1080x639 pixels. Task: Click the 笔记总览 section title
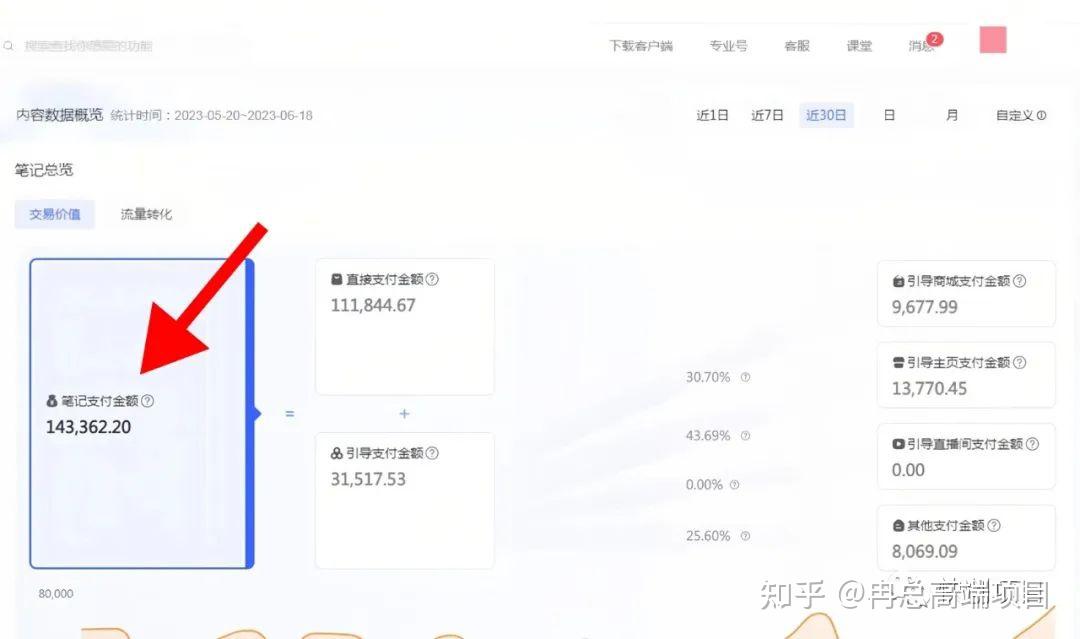point(44,169)
